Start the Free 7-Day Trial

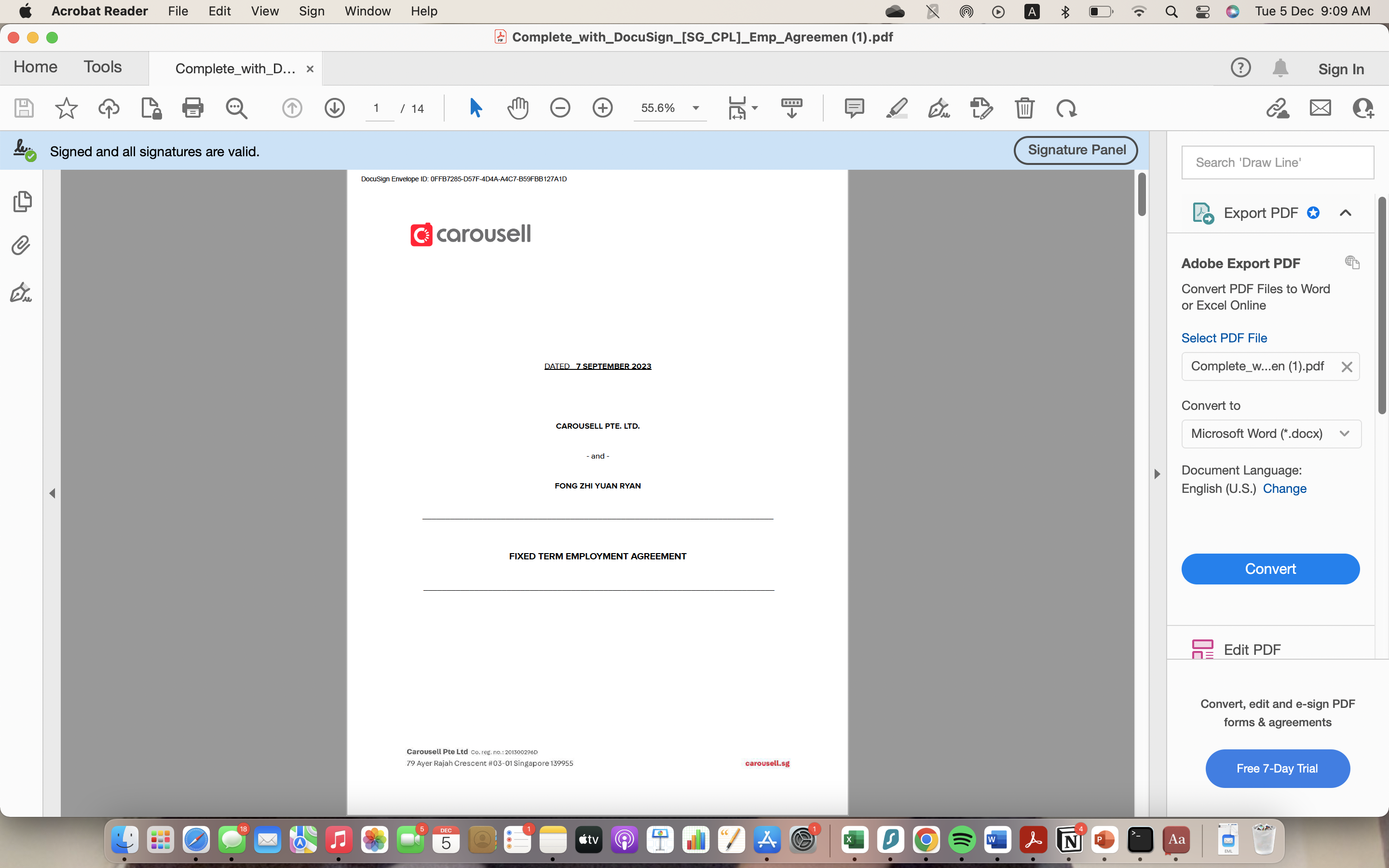[x=1277, y=768]
